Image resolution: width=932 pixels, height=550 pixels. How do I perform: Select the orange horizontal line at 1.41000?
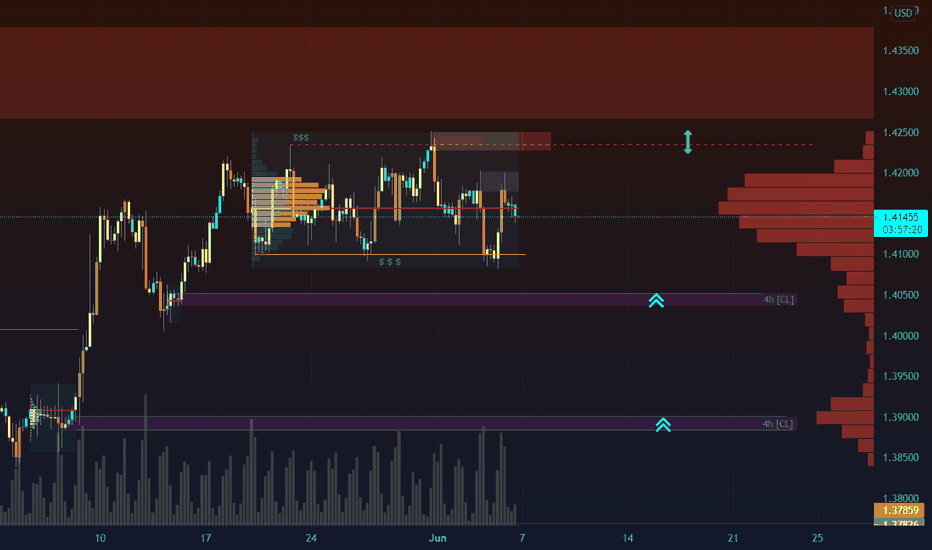tap(389, 254)
